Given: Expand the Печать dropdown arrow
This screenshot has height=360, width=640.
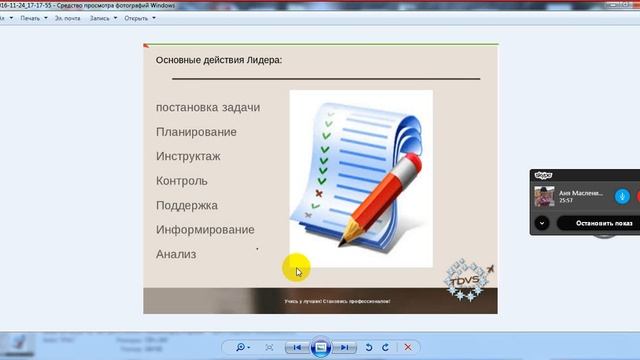Looking at the screenshot, I should pyautogui.click(x=46, y=18).
